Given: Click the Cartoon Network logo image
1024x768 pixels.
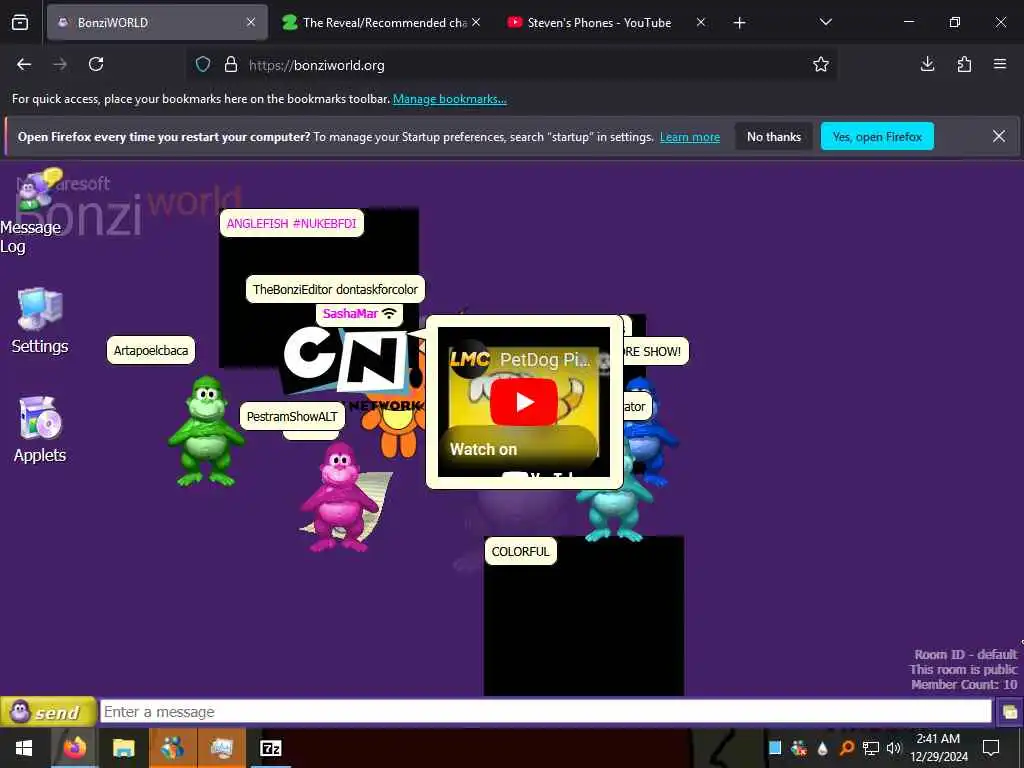Looking at the screenshot, I should (x=346, y=362).
